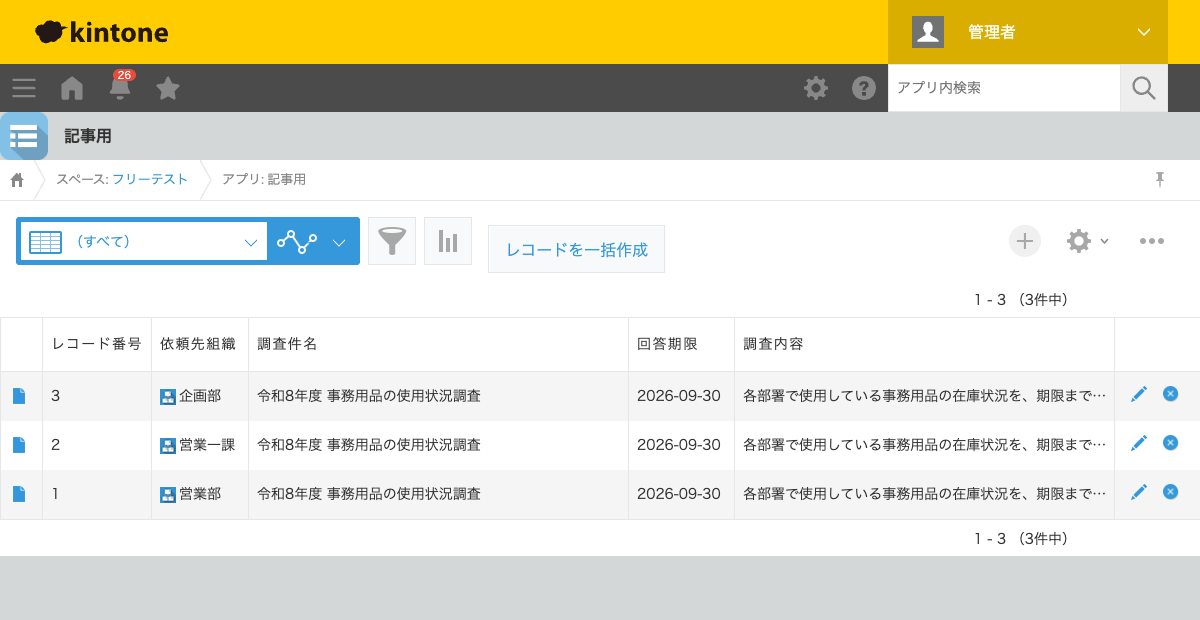Click the 営業一課 organization cell

[x=198, y=445]
